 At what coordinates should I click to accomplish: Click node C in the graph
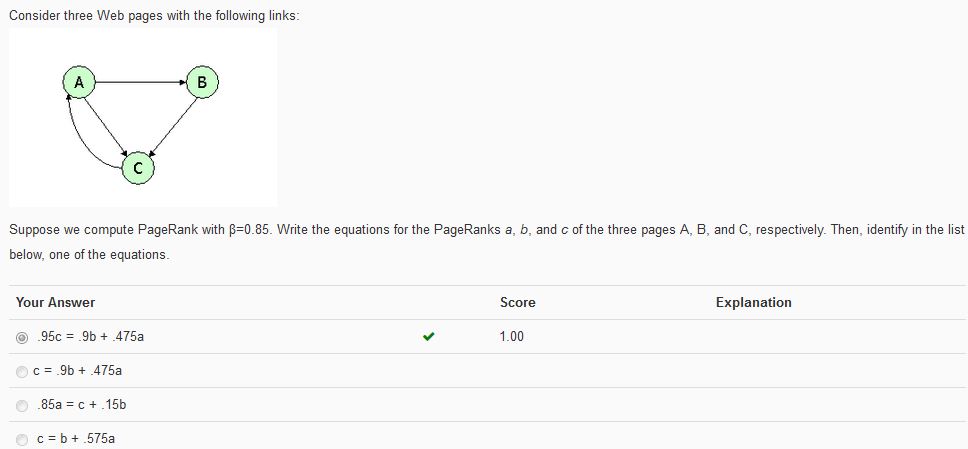coord(138,168)
